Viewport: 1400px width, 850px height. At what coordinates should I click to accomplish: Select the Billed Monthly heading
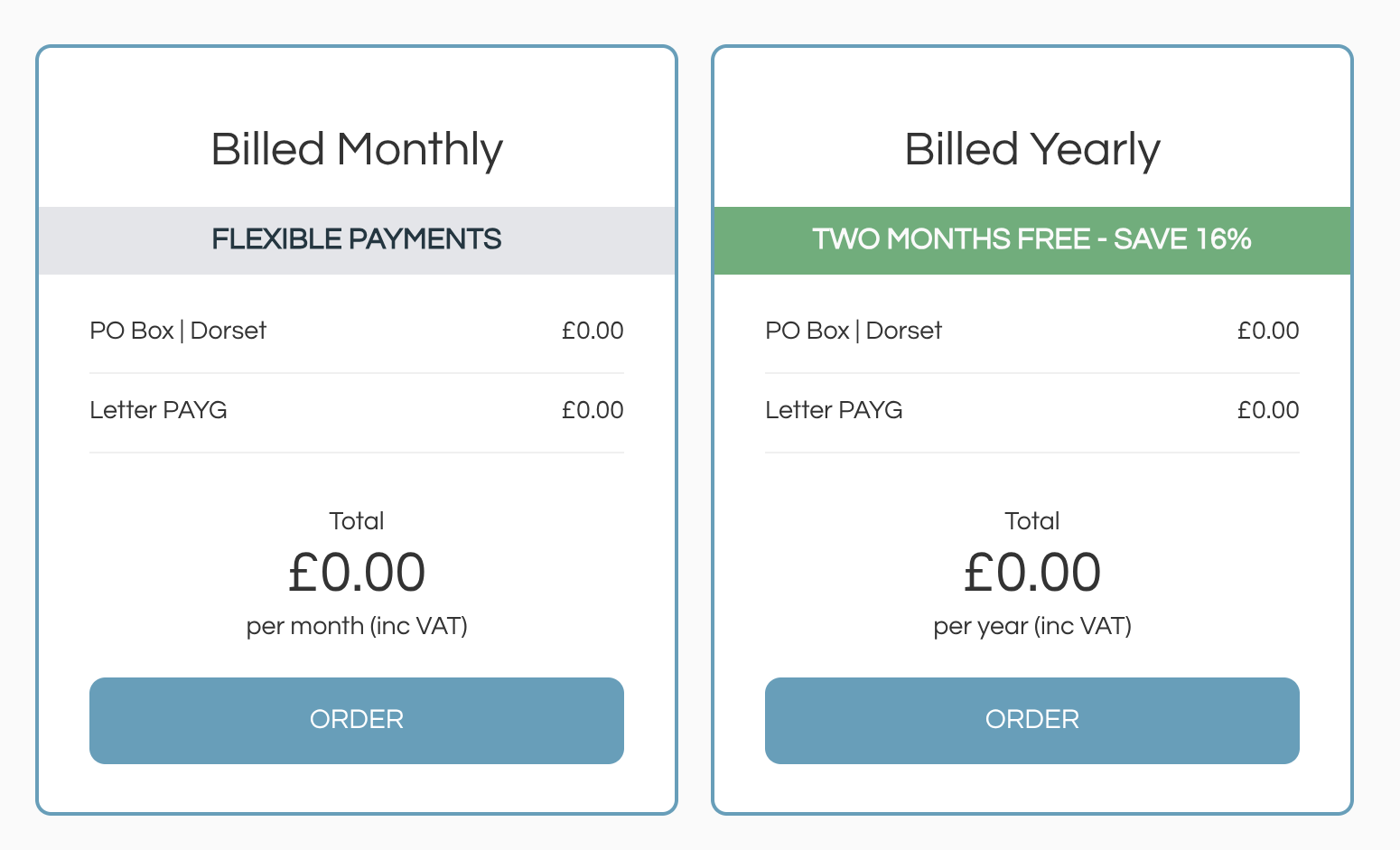click(357, 149)
